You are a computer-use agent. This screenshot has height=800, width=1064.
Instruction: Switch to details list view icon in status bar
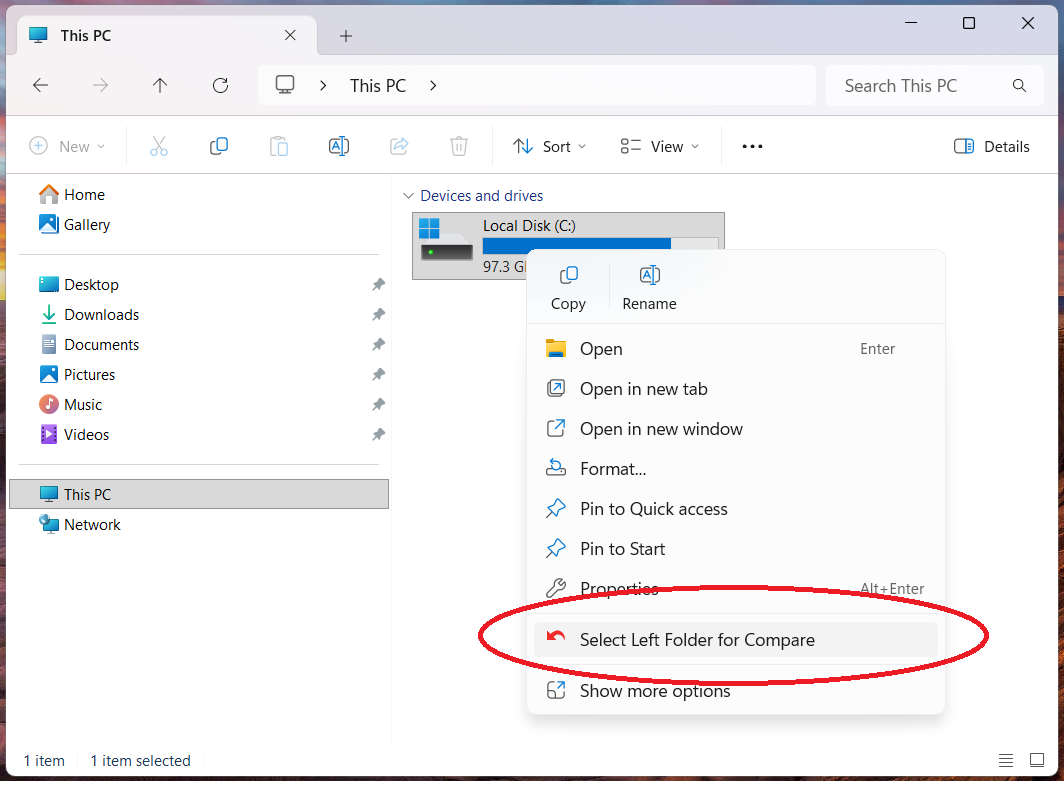[x=1006, y=761]
